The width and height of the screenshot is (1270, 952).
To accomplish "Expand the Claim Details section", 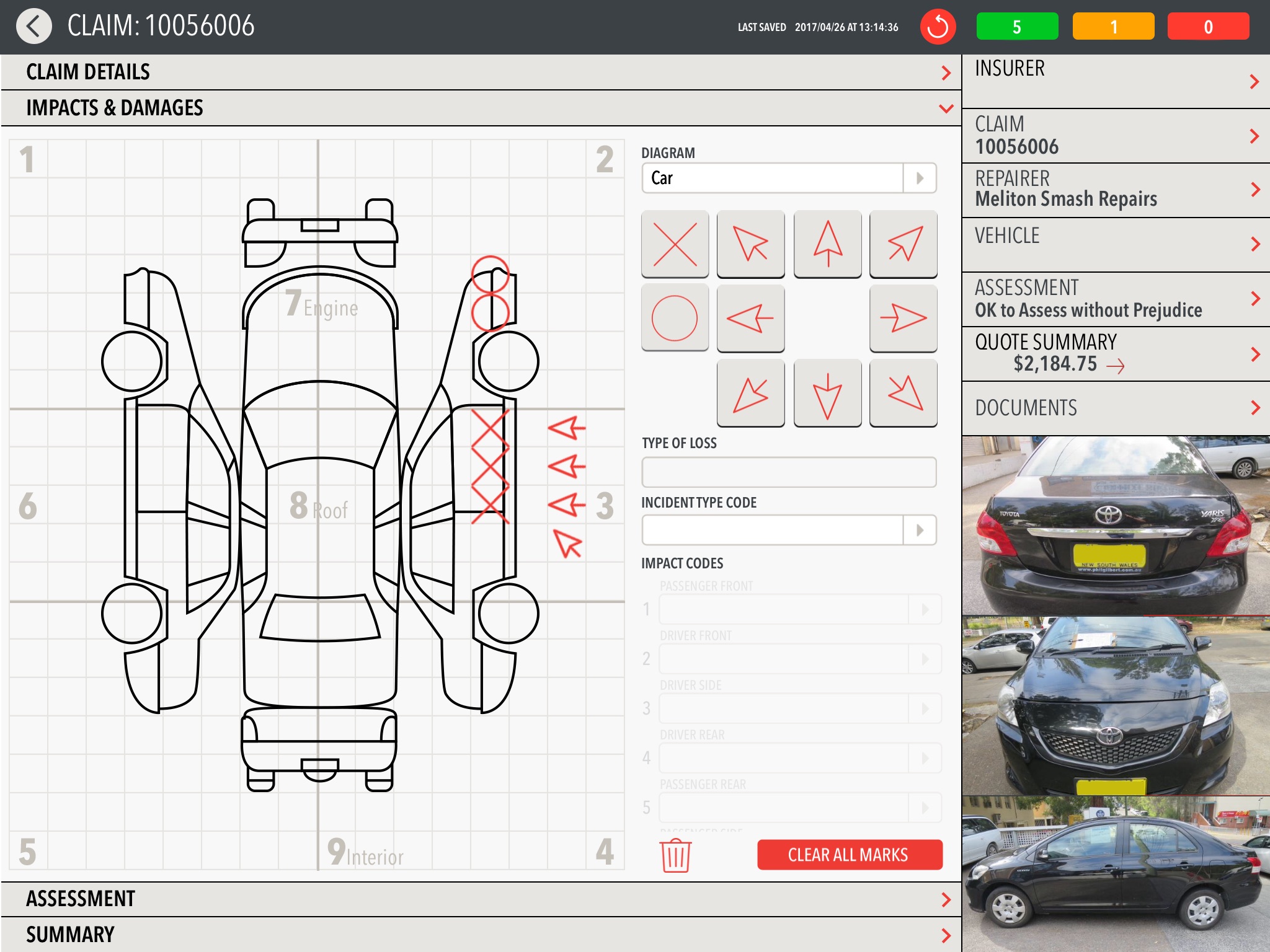I will pos(946,73).
